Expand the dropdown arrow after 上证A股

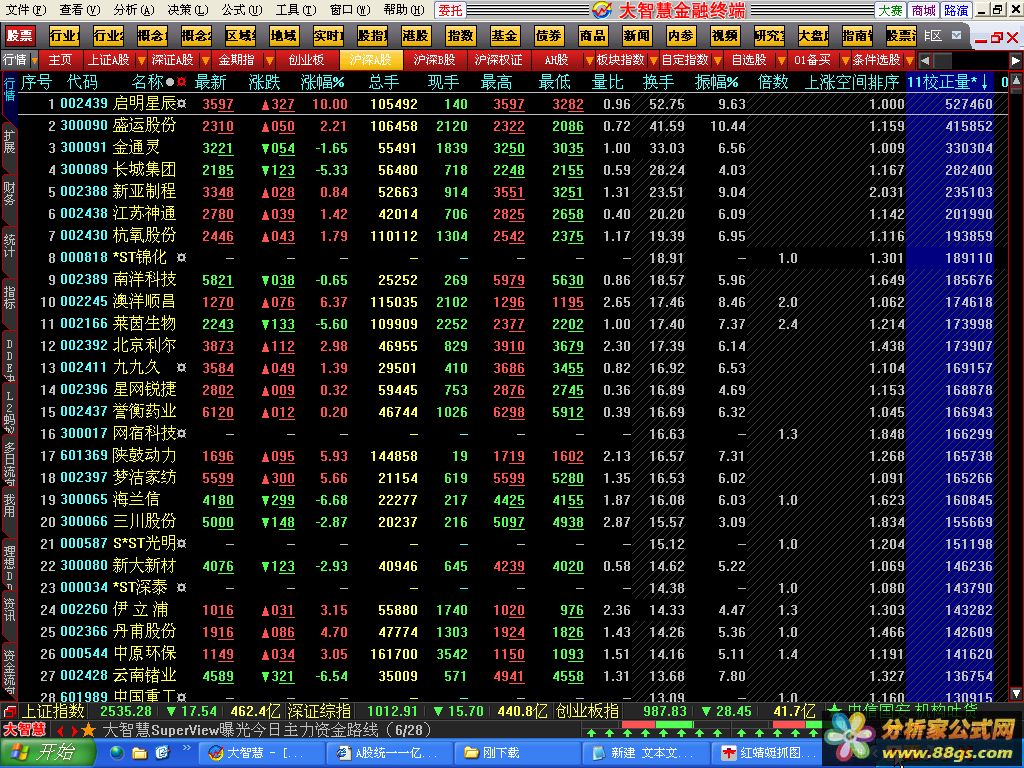click(141, 61)
